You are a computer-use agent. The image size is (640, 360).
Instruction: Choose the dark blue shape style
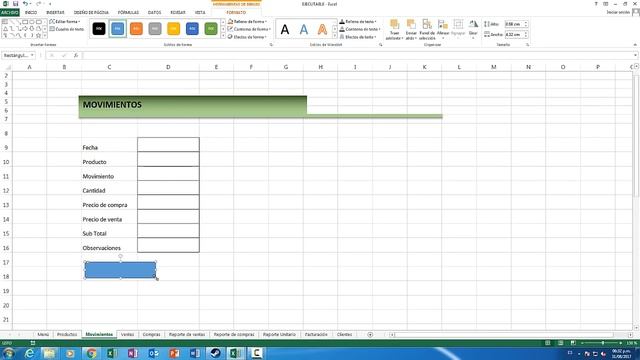click(192, 29)
